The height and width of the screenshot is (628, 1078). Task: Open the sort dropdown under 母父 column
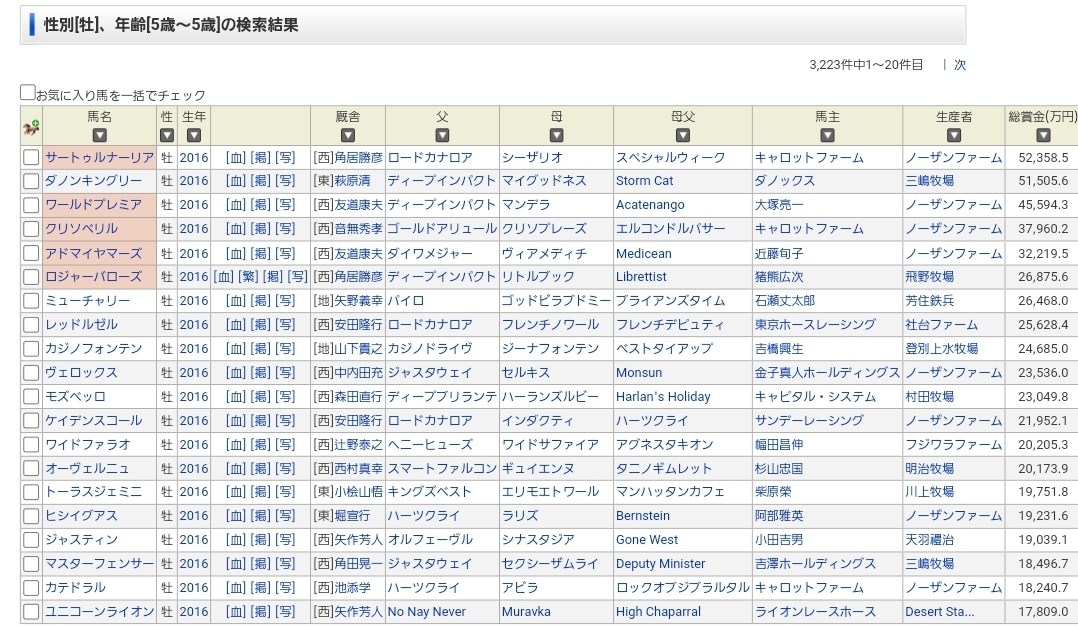[x=682, y=136]
